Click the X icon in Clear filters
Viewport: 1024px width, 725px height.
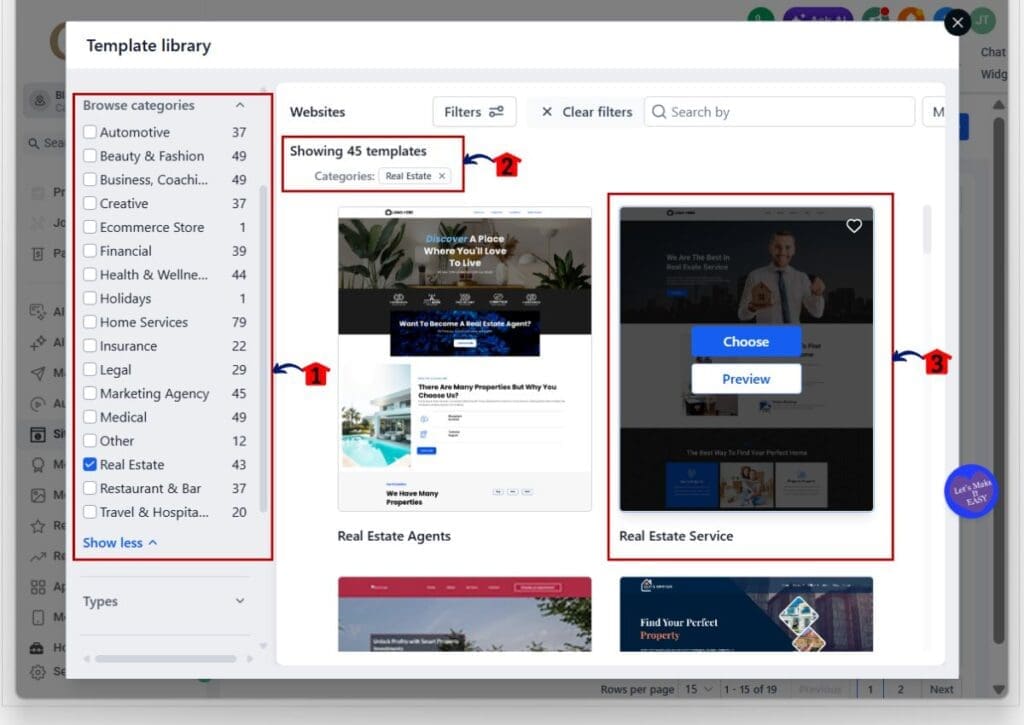point(547,112)
